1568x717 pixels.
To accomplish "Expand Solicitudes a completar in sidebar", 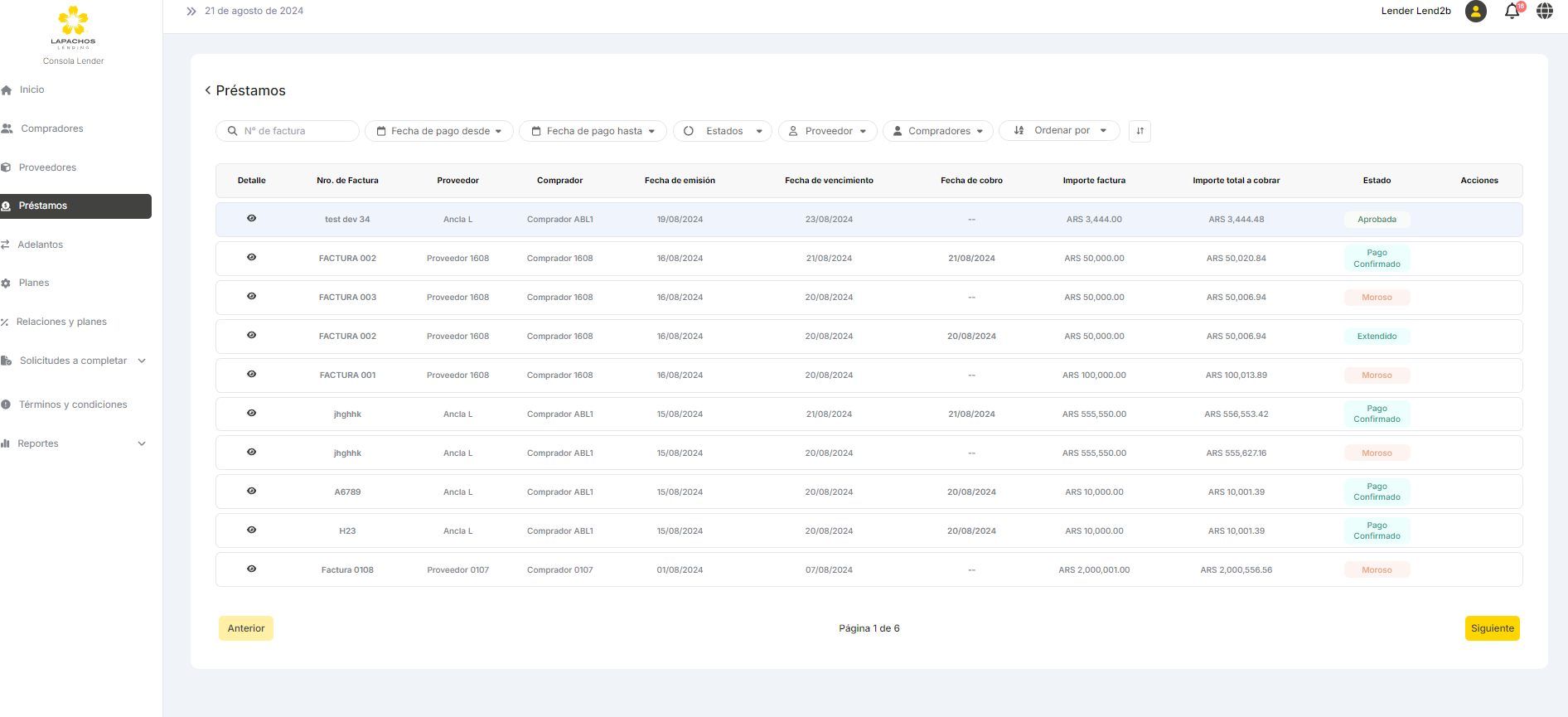I will pos(74,361).
